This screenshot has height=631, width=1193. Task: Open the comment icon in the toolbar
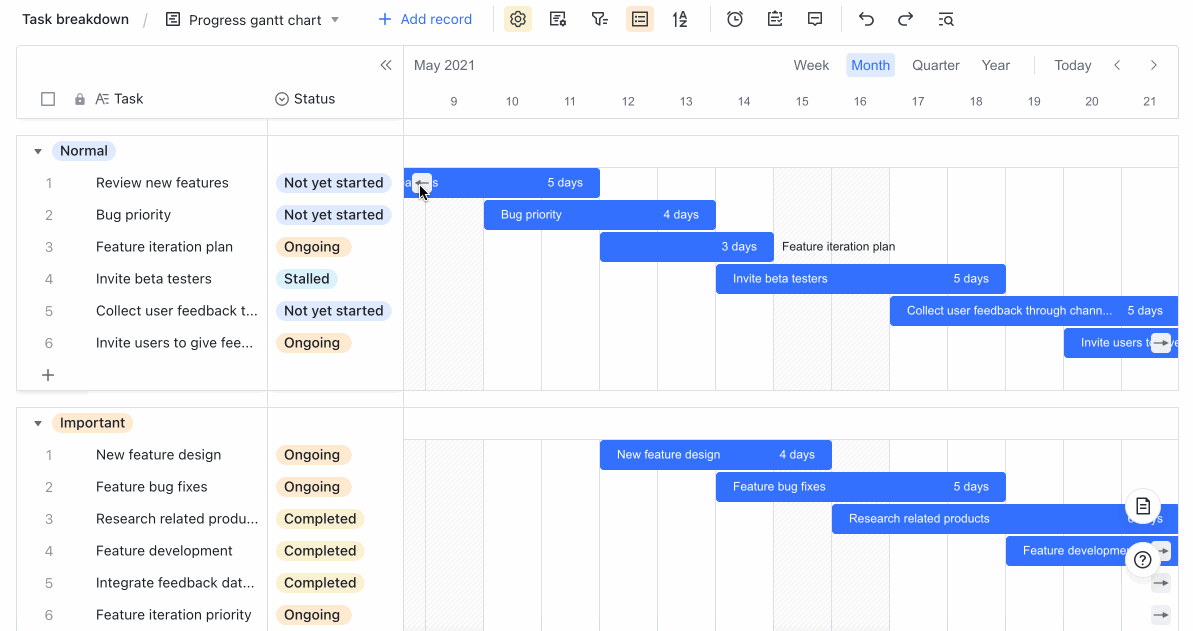tap(815, 19)
